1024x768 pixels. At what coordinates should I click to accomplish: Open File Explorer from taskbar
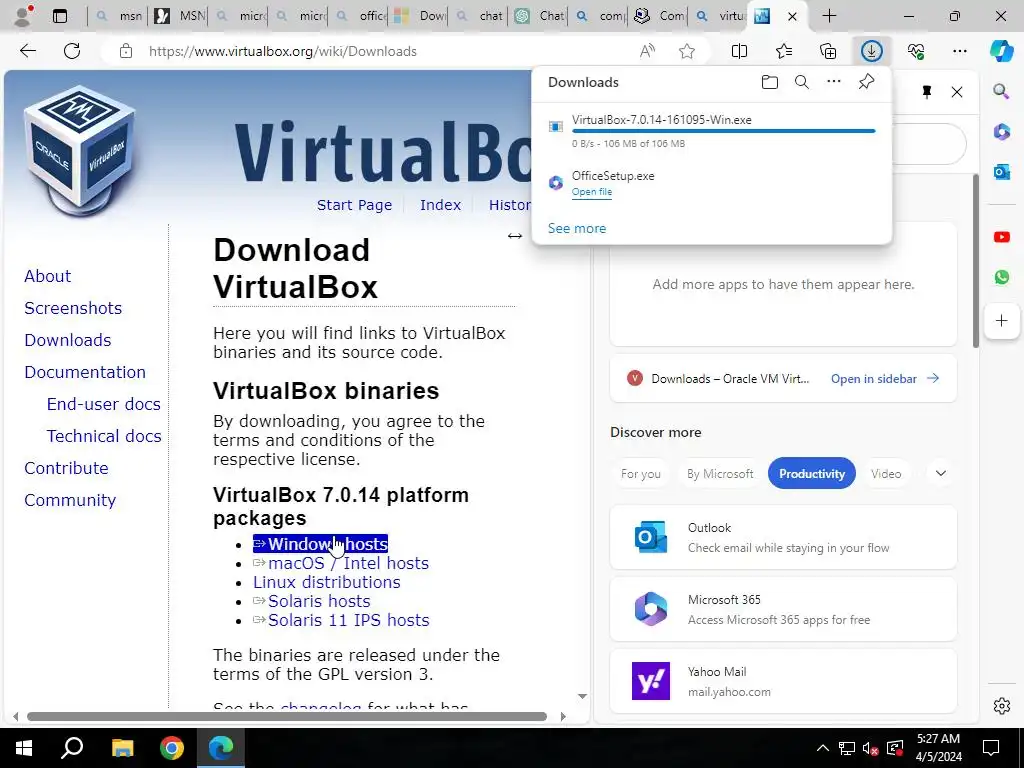tap(122, 748)
